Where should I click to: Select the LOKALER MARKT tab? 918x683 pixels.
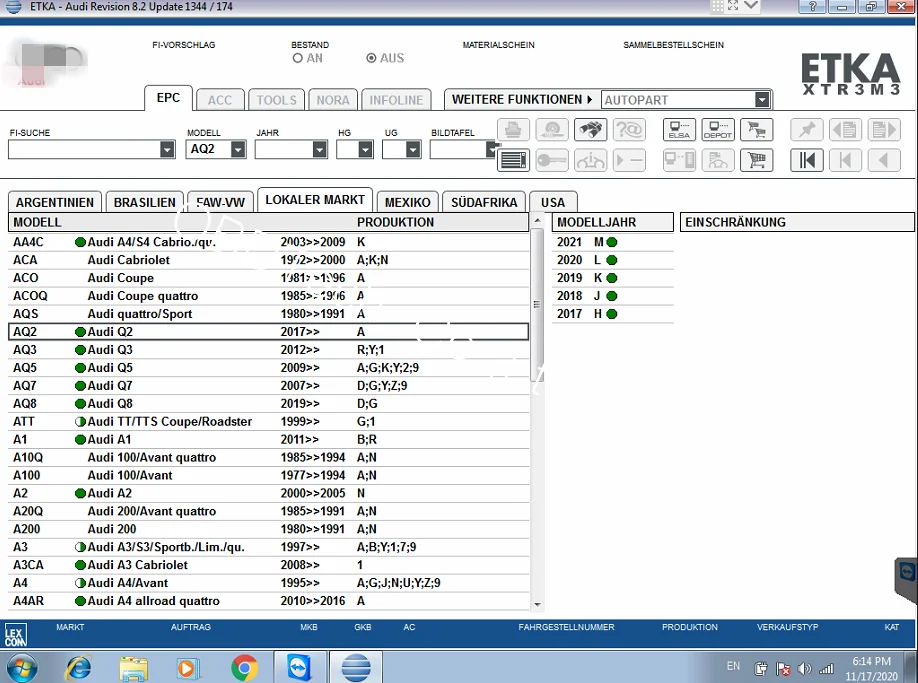click(x=315, y=200)
